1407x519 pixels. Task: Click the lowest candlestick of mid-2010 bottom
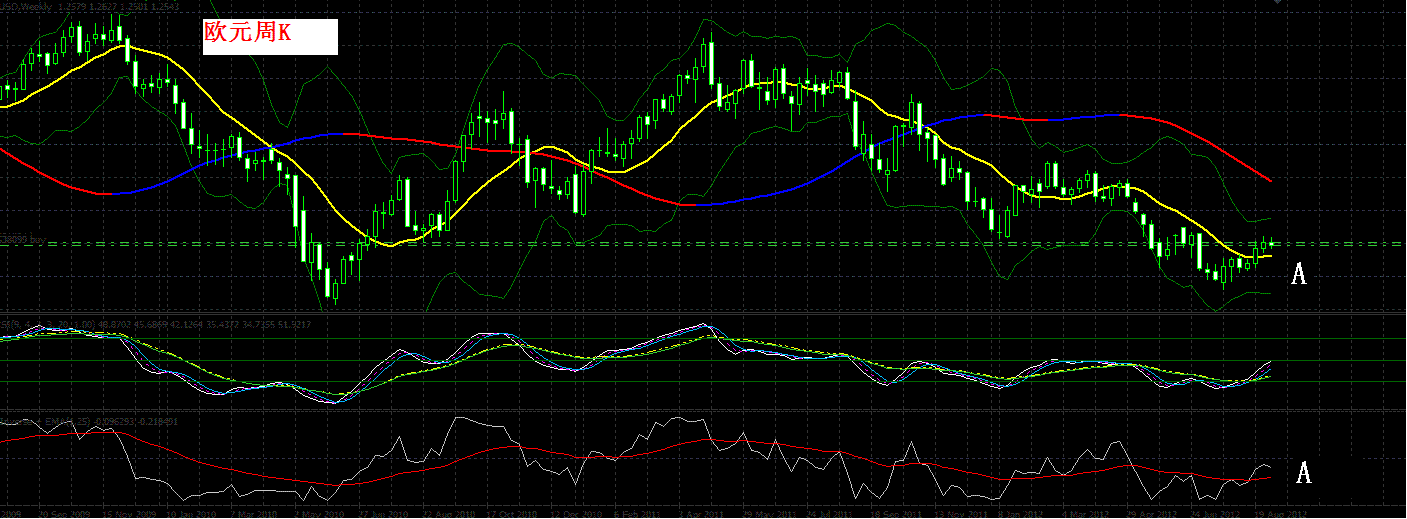pyautogui.click(x=335, y=290)
